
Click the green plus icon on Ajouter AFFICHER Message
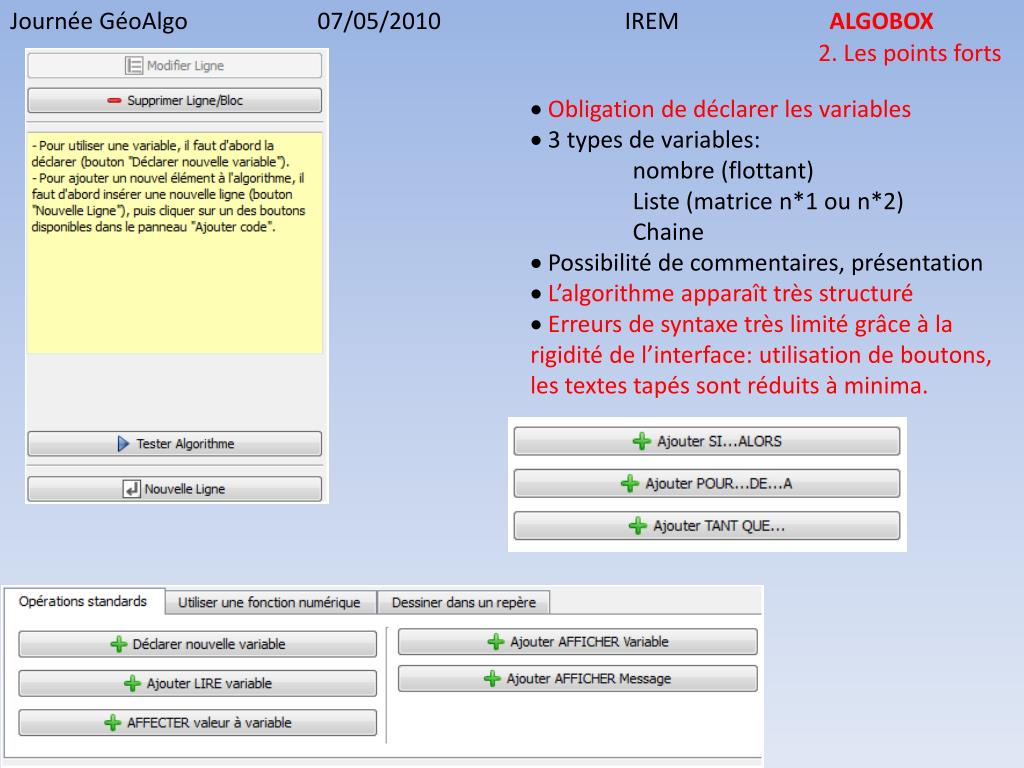tap(492, 679)
